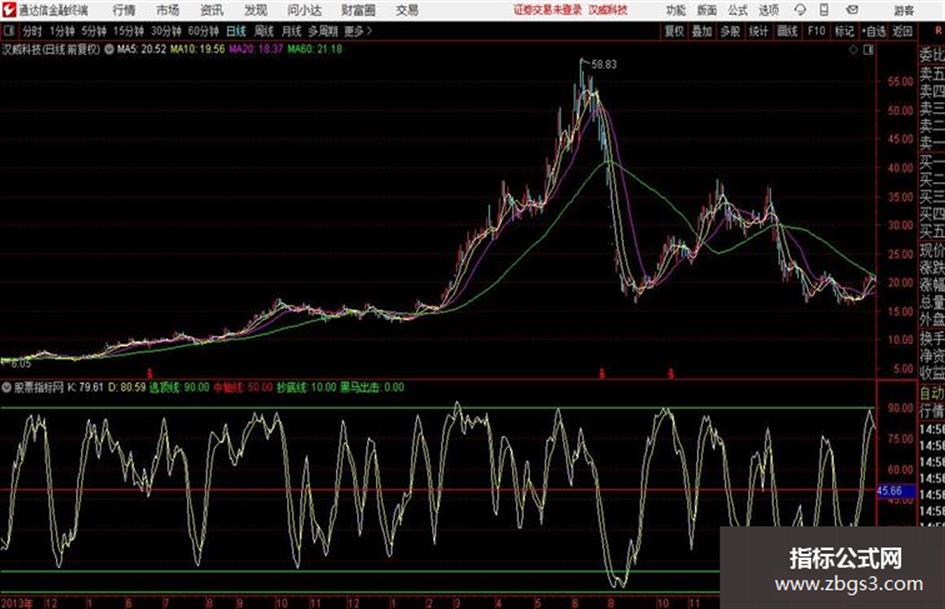Add stock via +自选 button
Screen dimensions: 945x609
(874, 31)
